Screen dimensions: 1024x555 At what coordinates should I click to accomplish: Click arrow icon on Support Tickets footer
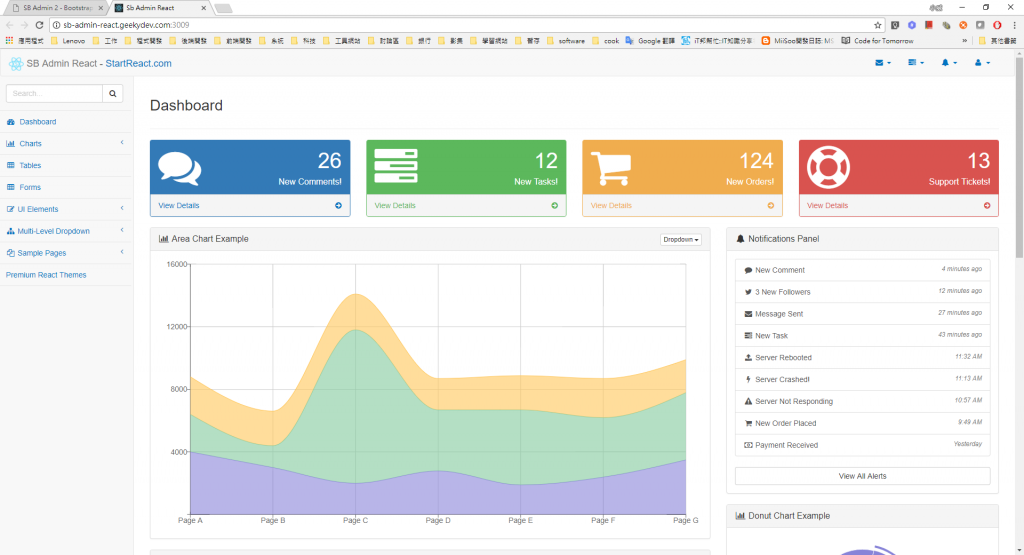point(987,206)
